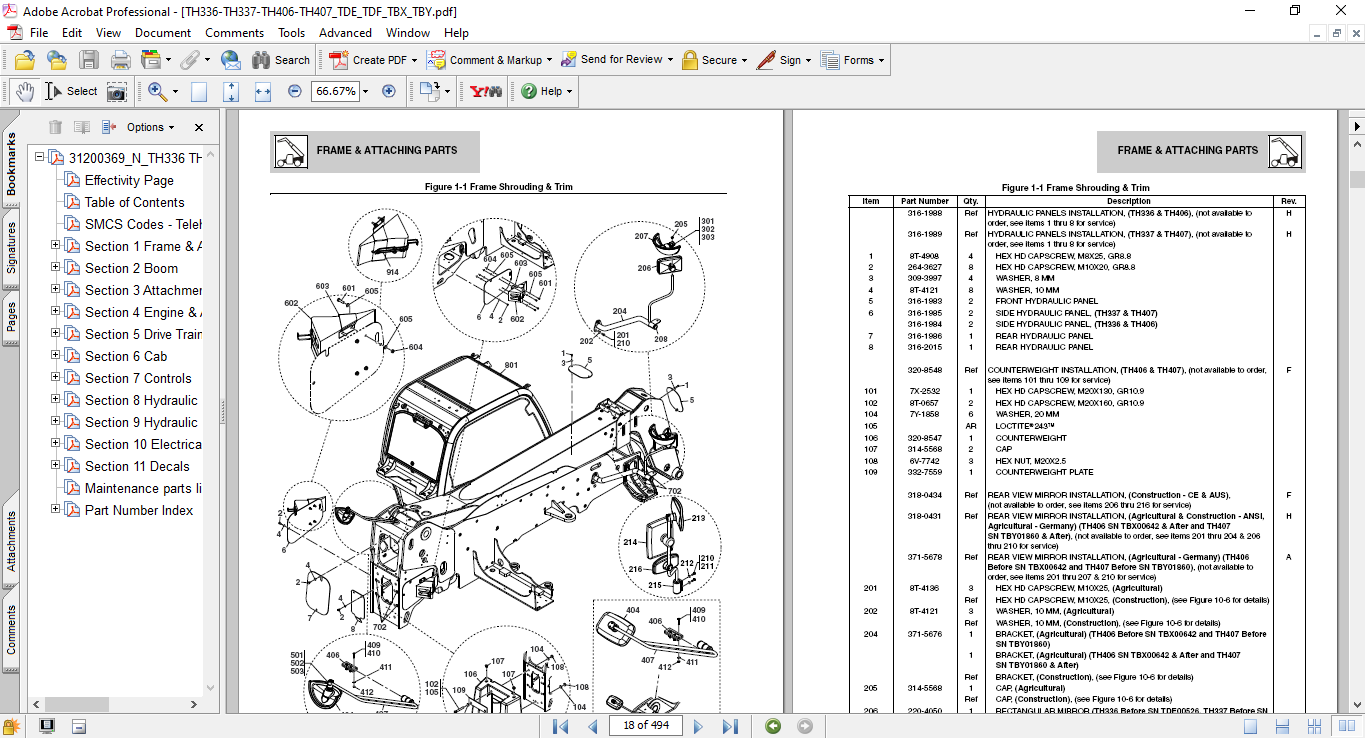Click the Yahoo search toolbar icon
Image resolution: width=1365 pixels, height=738 pixels.
(x=485, y=91)
